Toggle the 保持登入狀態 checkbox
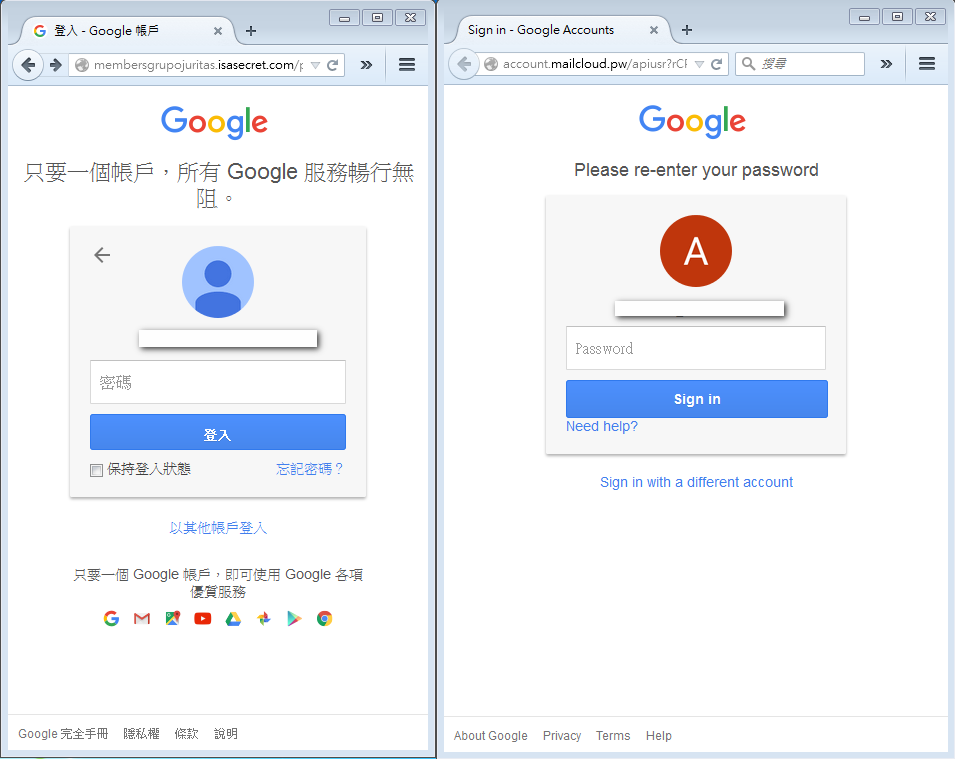Screen dimensions: 955x759 pyautogui.click(x=96, y=470)
